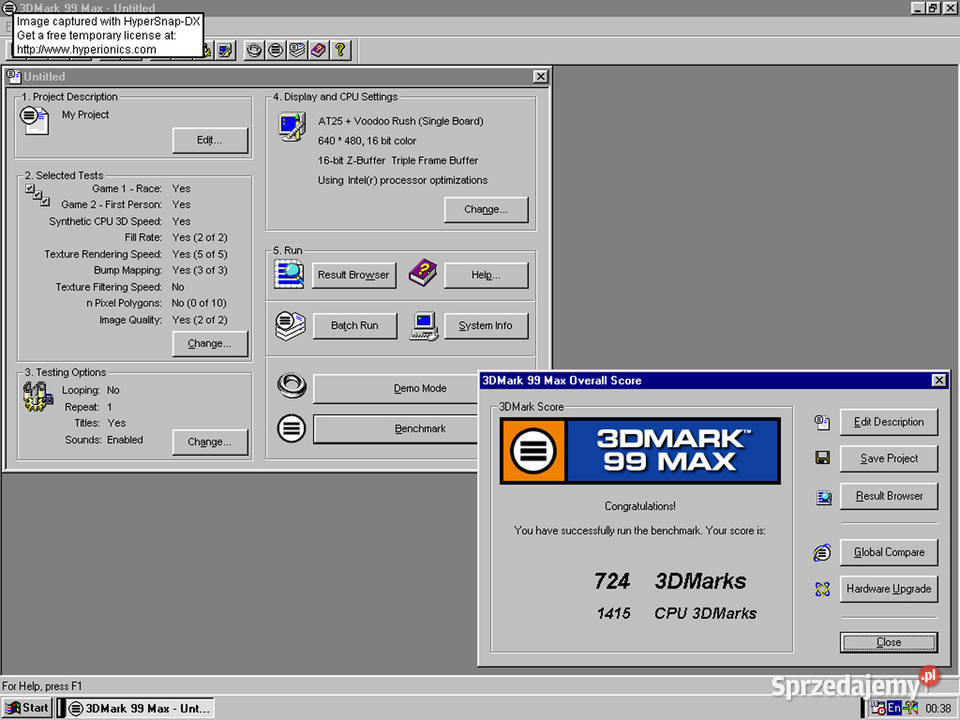Start a Batch Run
The width and height of the screenshot is (960, 720).
[x=354, y=326]
